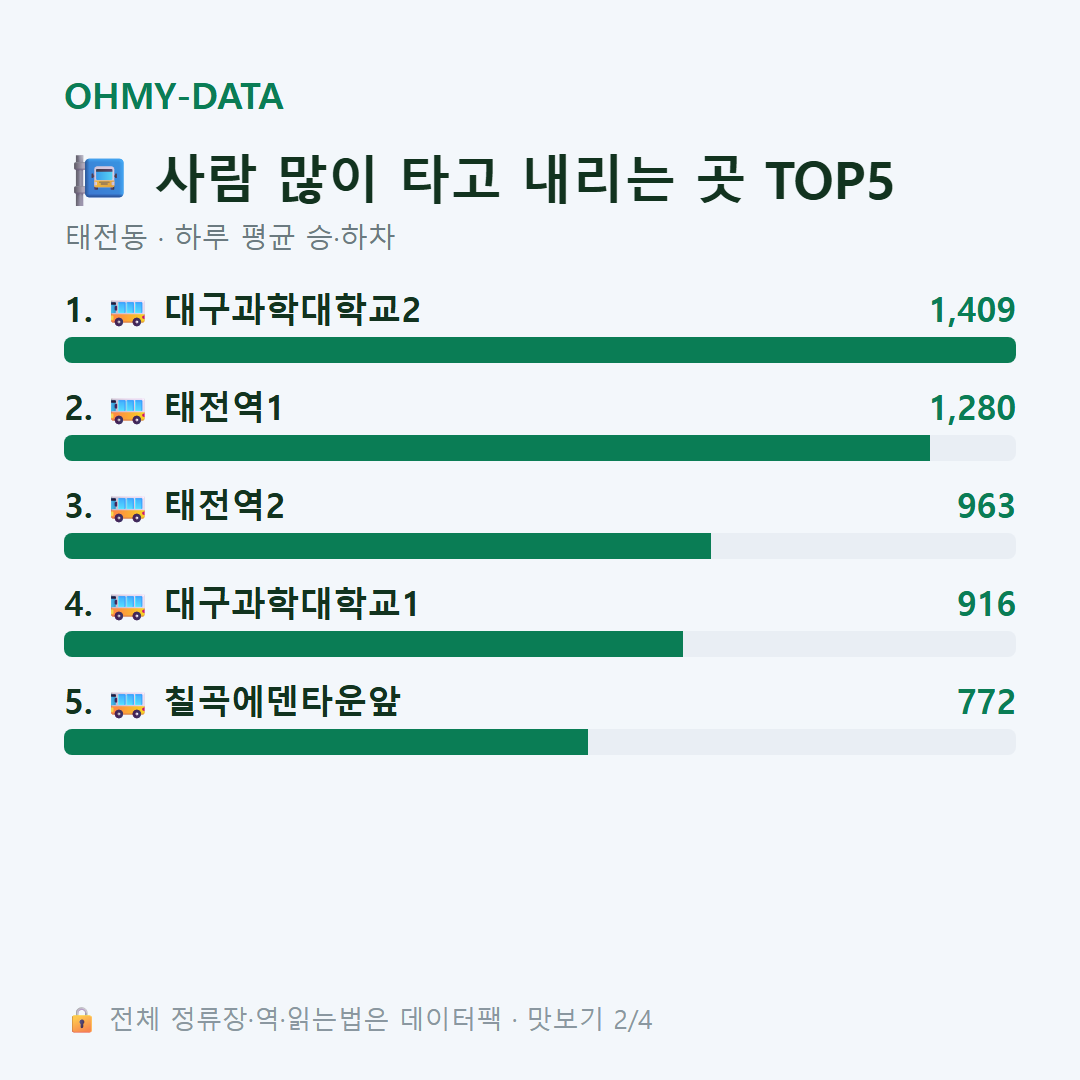Select the 칠곡에덴타운앞 stop name
This screenshot has width=1080, height=1080.
coord(282,702)
